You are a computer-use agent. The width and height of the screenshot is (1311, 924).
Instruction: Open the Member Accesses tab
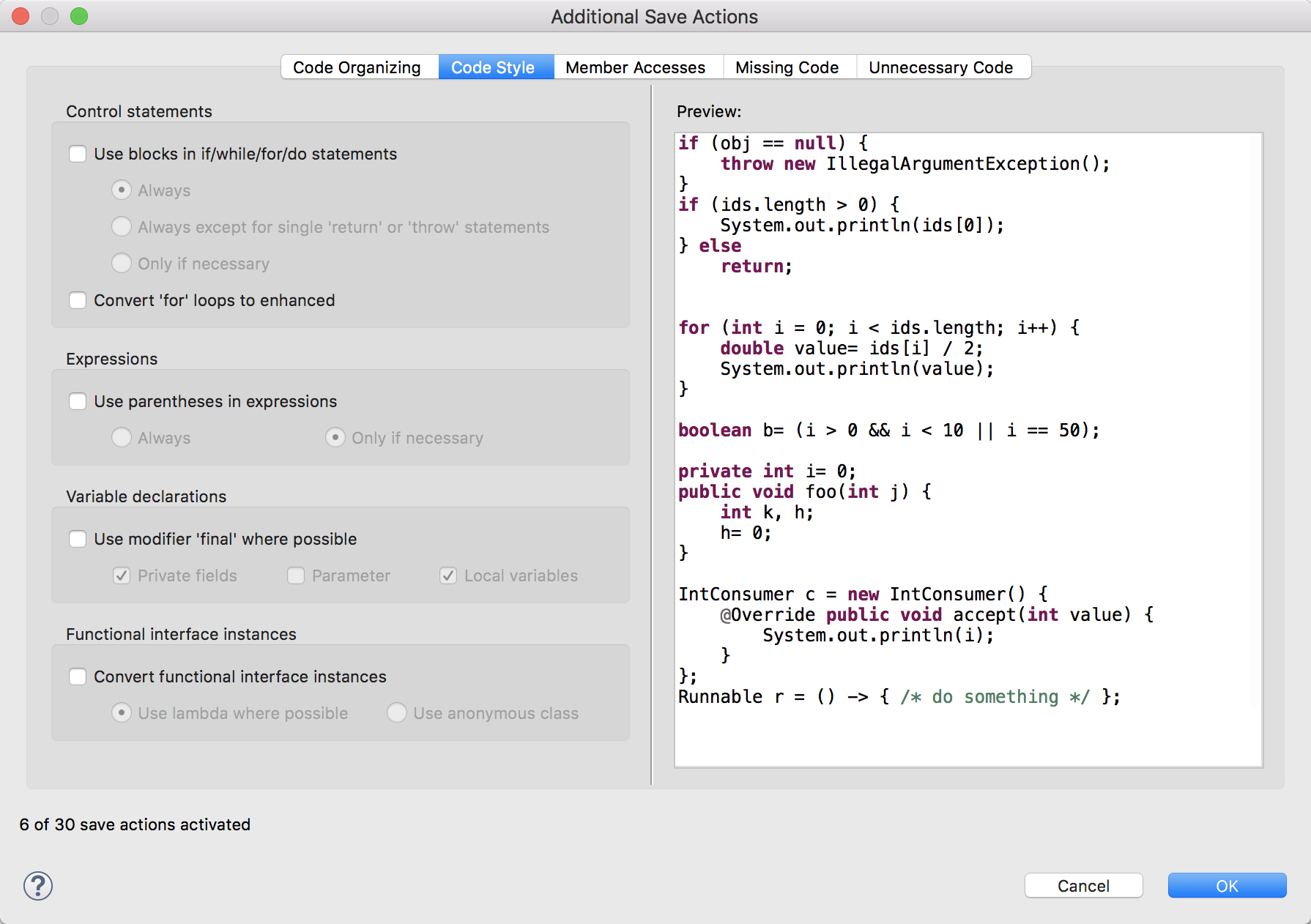coord(635,67)
